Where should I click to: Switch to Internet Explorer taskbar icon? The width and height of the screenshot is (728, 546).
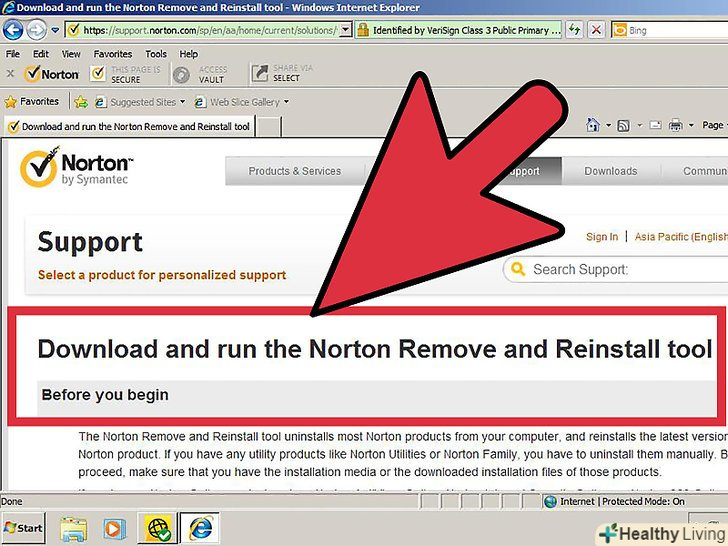[200, 528]
